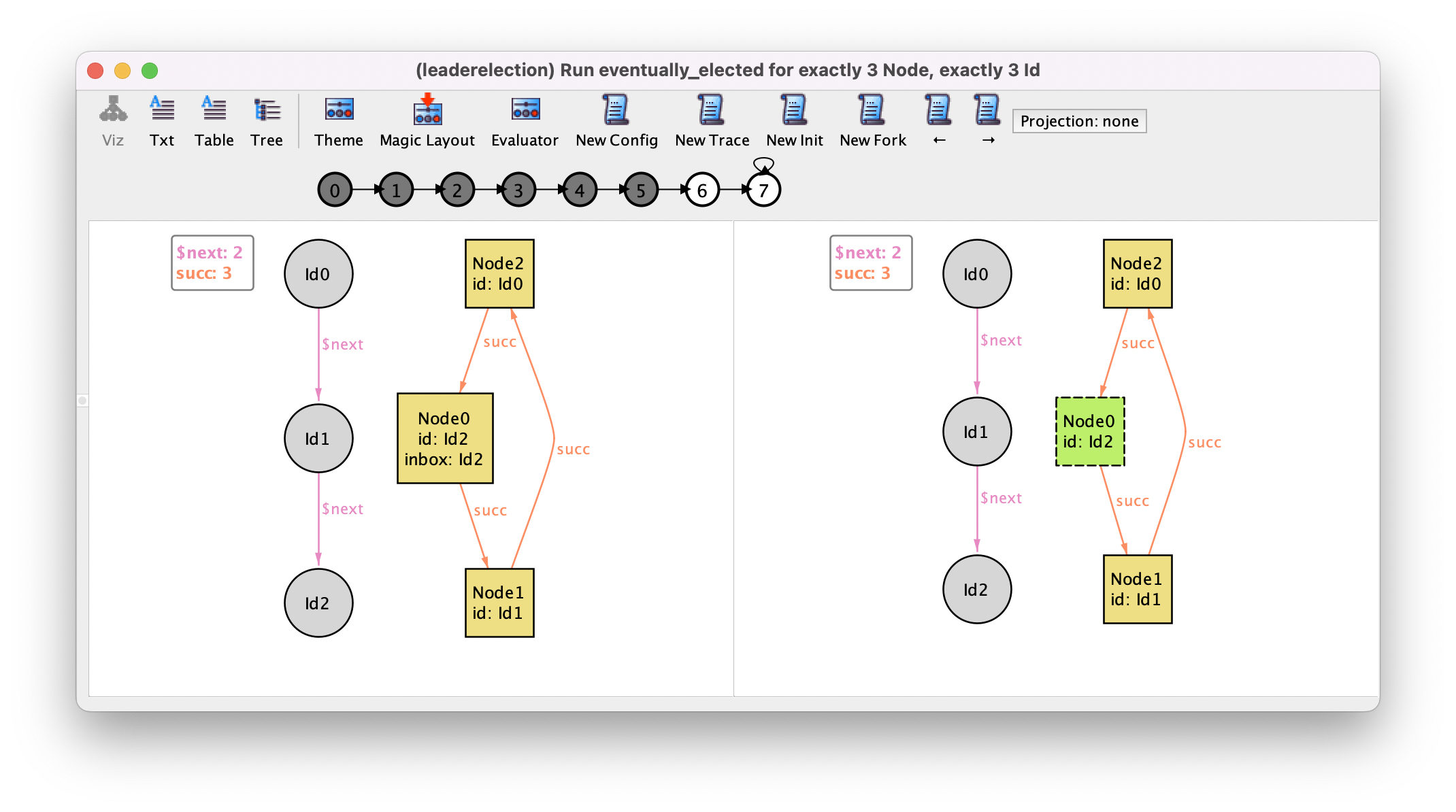The width and height of the screenshot is (1456, 812).
Task: Click the Magic Layout icon
Action: click(x=426, y=113)
